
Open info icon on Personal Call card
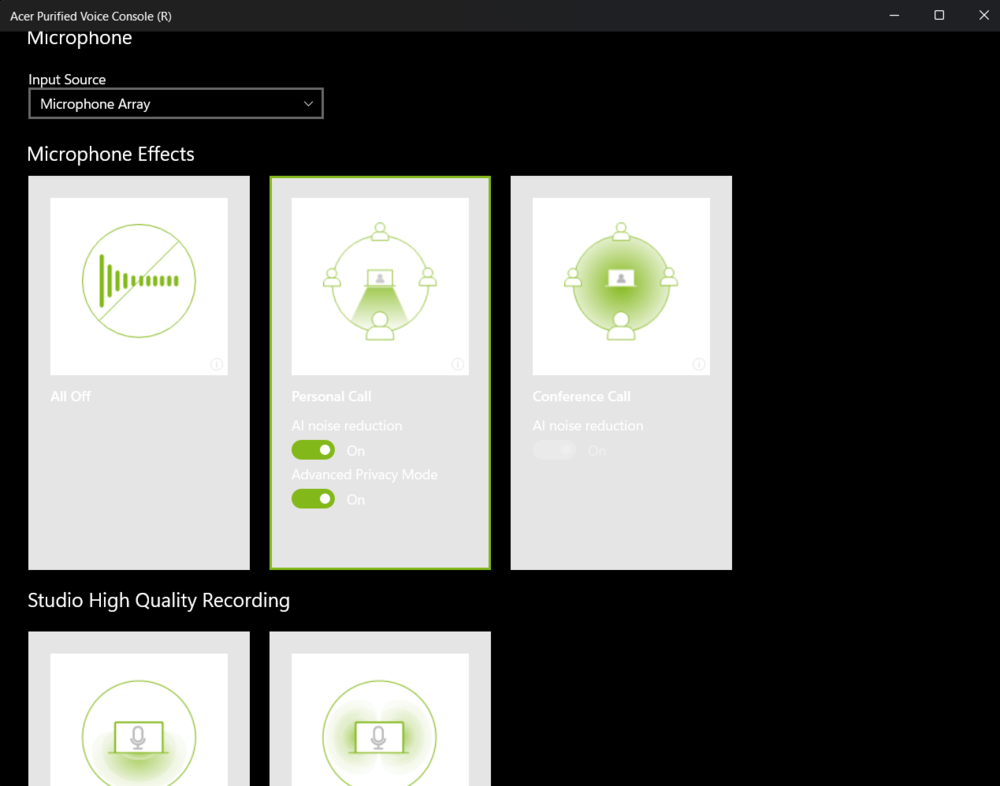coord(458,364)
